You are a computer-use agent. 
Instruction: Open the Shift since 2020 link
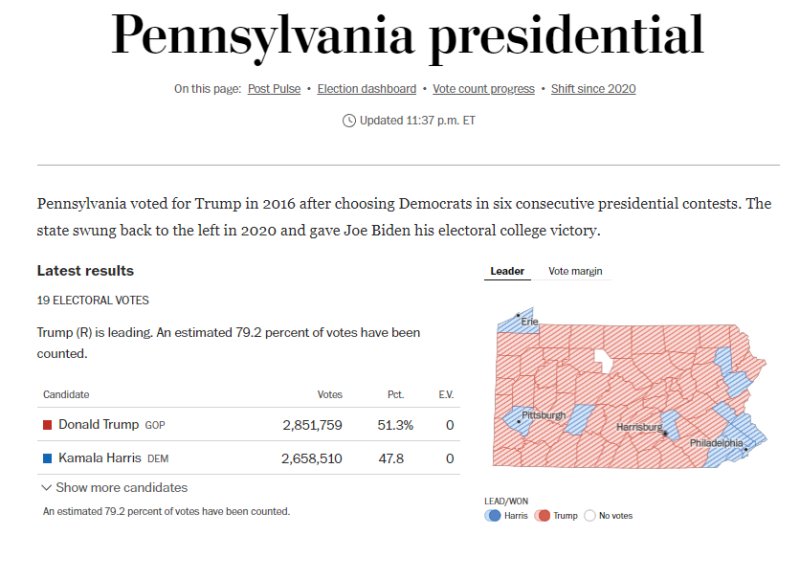(x=593, y=89)
